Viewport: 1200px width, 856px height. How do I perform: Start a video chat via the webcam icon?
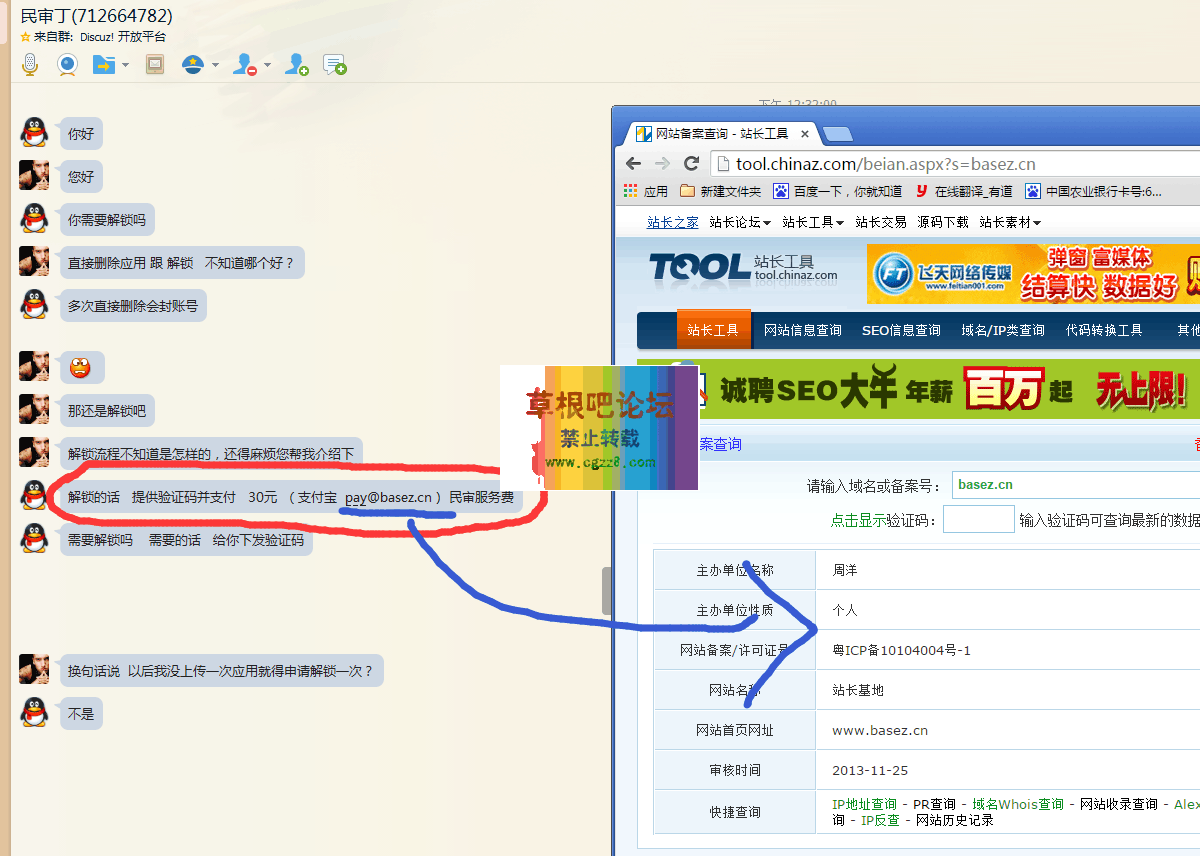[66, 64]
